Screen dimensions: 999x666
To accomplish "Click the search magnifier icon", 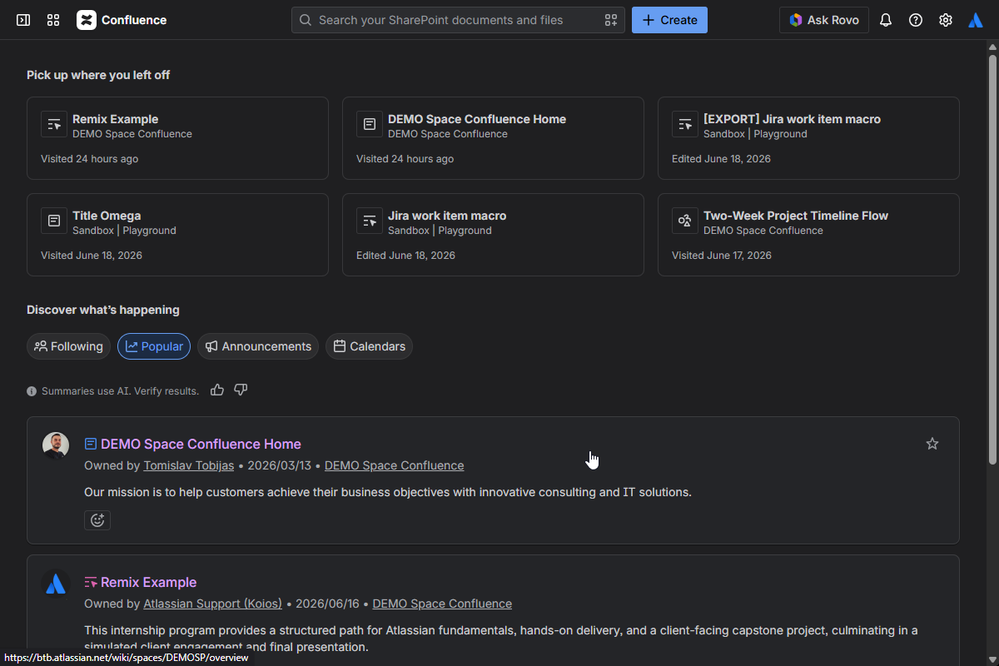I will pyautogui.click(x=305, y=20).
